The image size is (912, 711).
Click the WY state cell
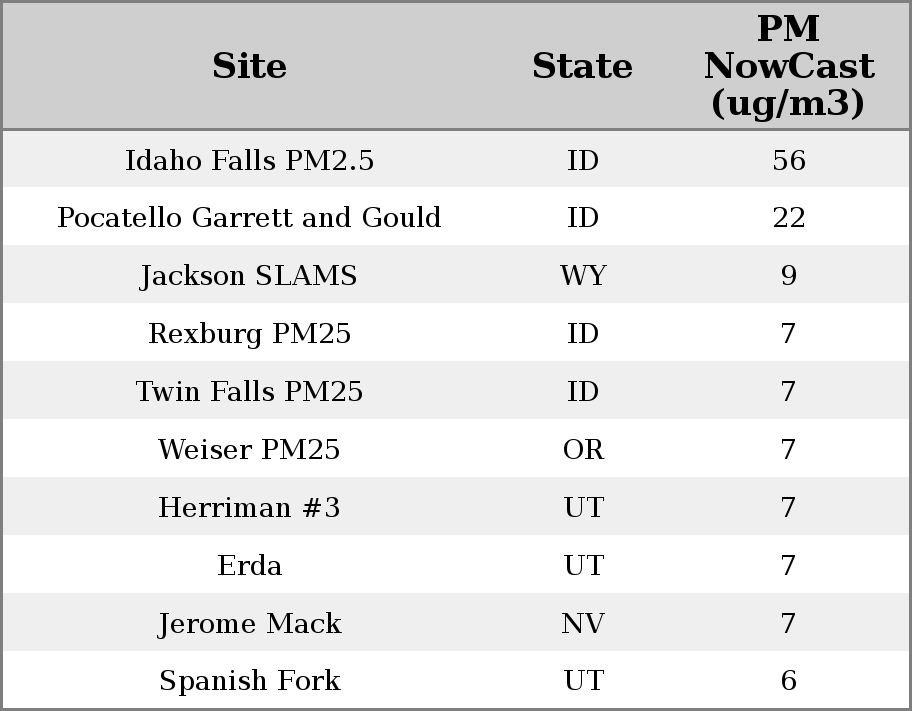(583, 276)
